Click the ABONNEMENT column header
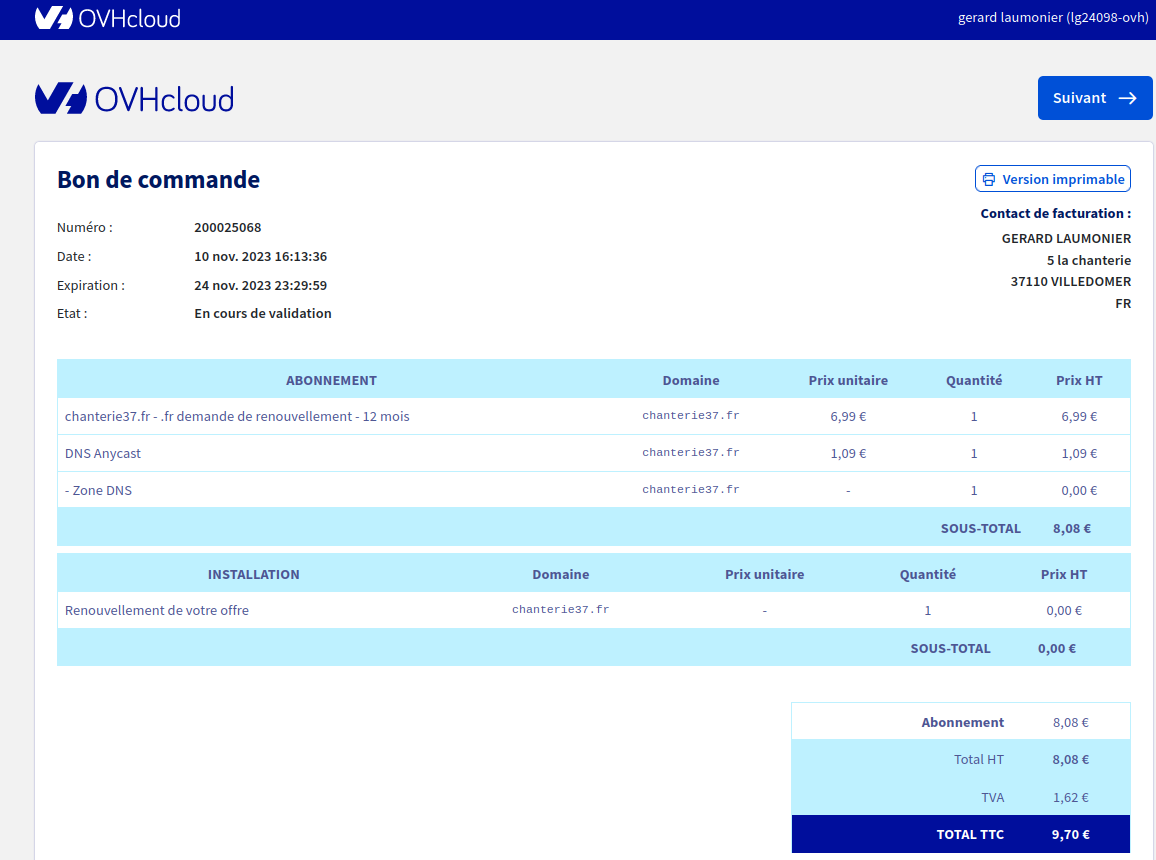Screen dimensions: 1156x860 click(x=331, y=380)
